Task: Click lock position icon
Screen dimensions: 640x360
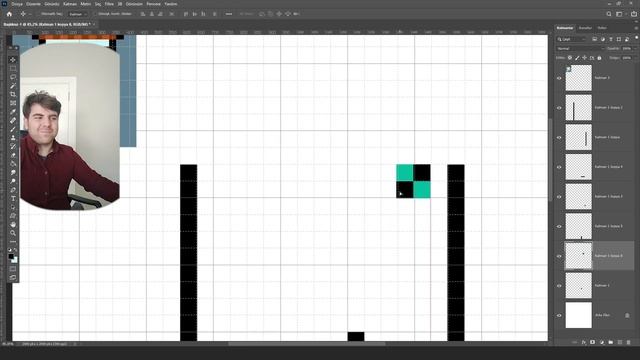Action: [x=584, y=58]
